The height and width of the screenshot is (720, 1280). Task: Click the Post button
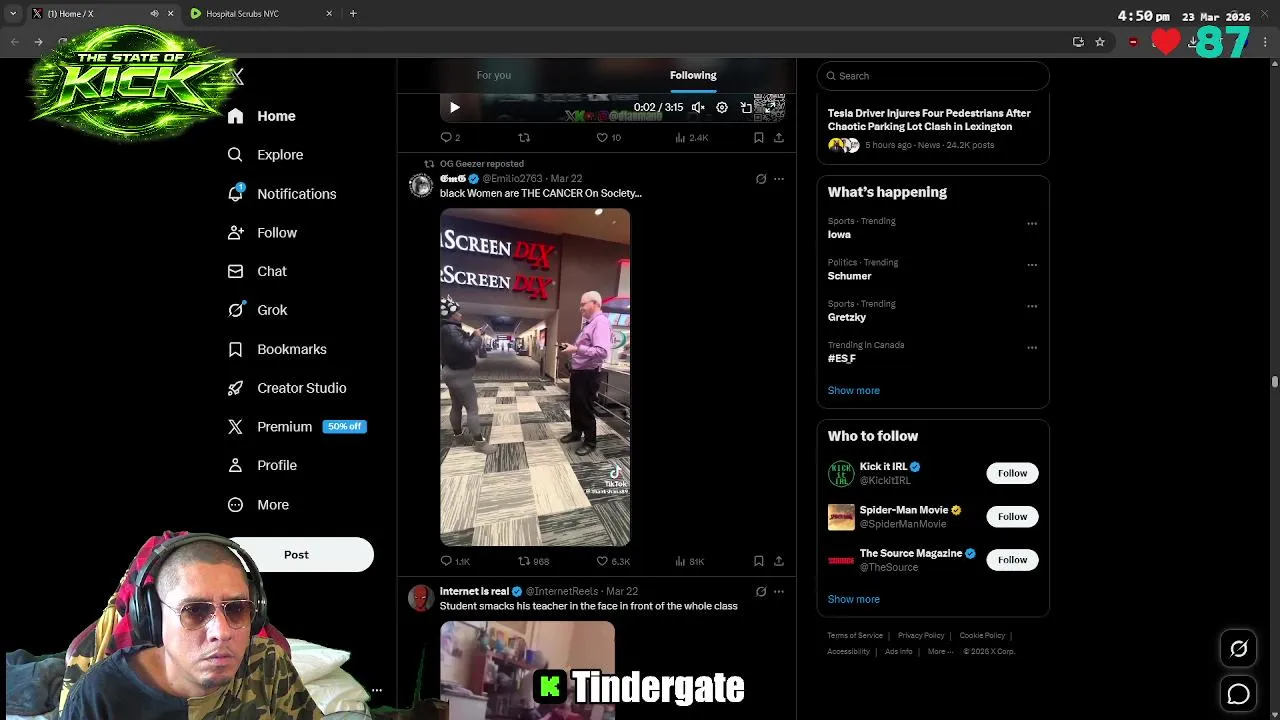[296, 555]
